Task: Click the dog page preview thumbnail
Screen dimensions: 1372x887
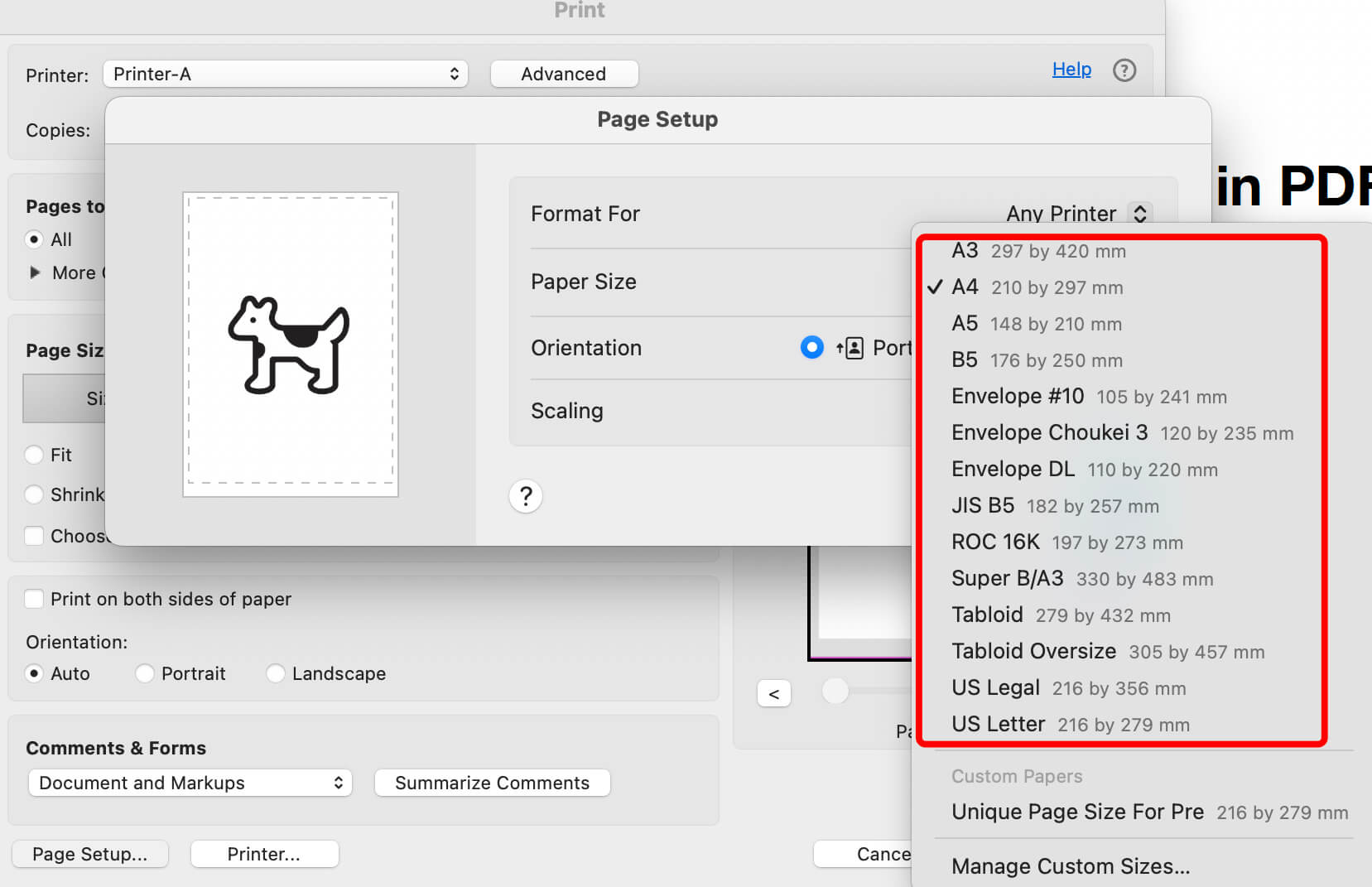Action: tap(291, 345)
